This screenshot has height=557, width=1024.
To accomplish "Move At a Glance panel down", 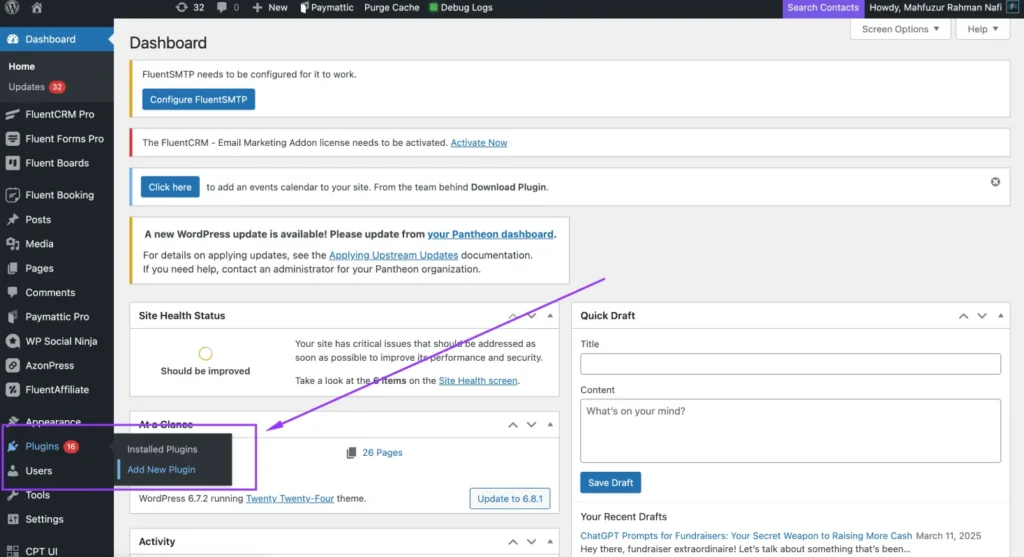I will point(532,424).
